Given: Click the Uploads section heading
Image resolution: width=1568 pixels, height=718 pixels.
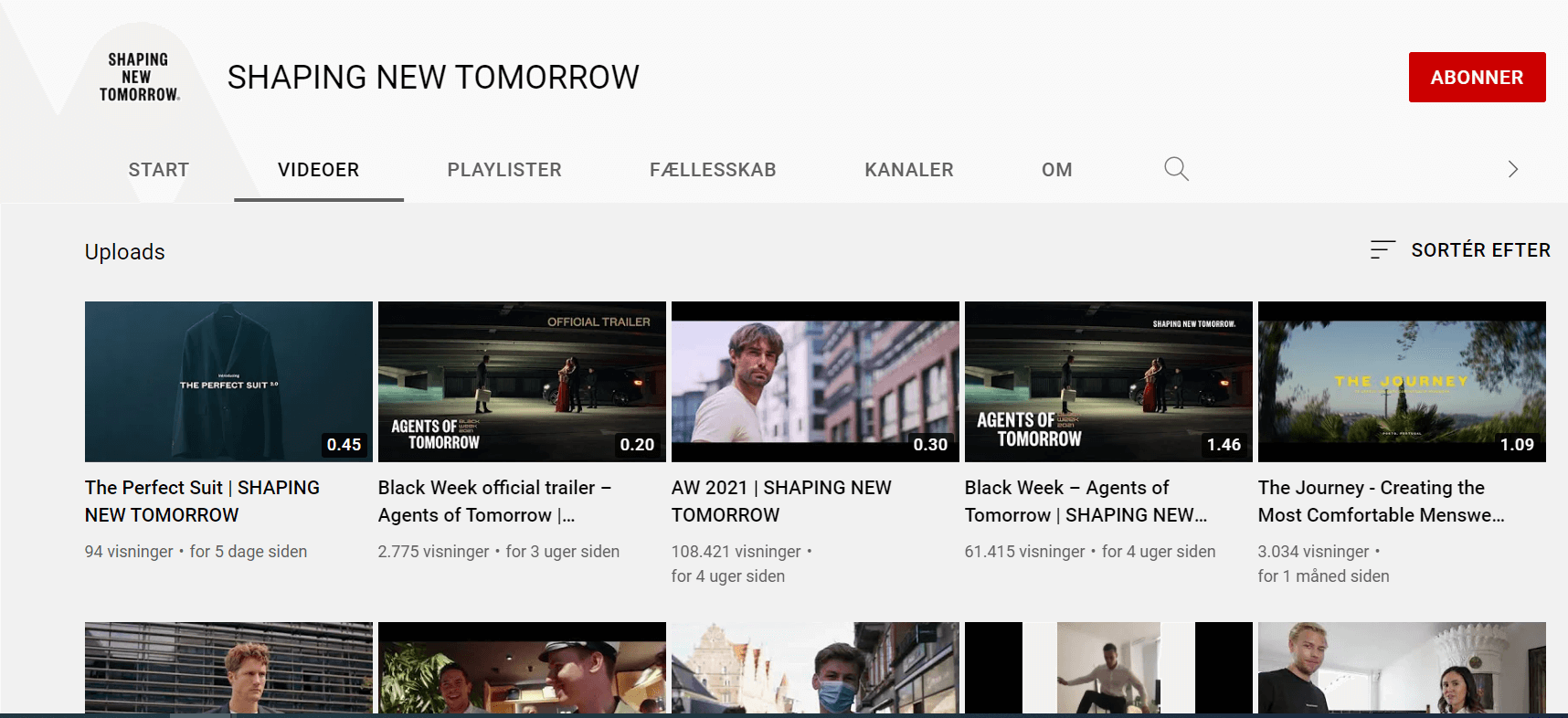Looking at the screenshot, I should [x=125, y=252].
